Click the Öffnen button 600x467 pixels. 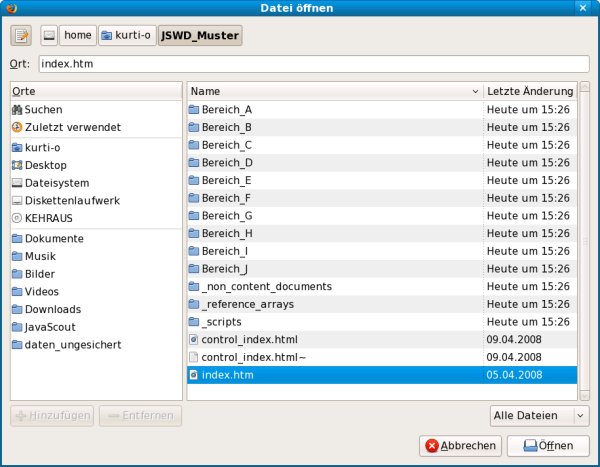(x=541, y=446)
